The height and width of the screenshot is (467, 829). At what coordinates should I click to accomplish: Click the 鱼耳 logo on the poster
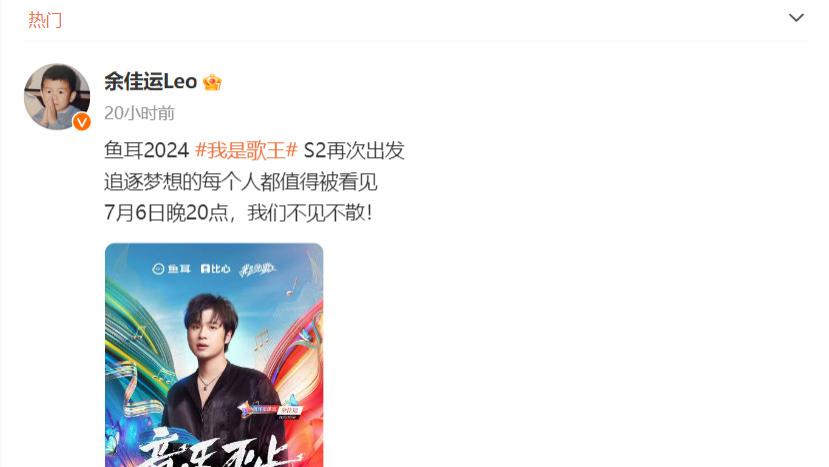click(171, 269)
